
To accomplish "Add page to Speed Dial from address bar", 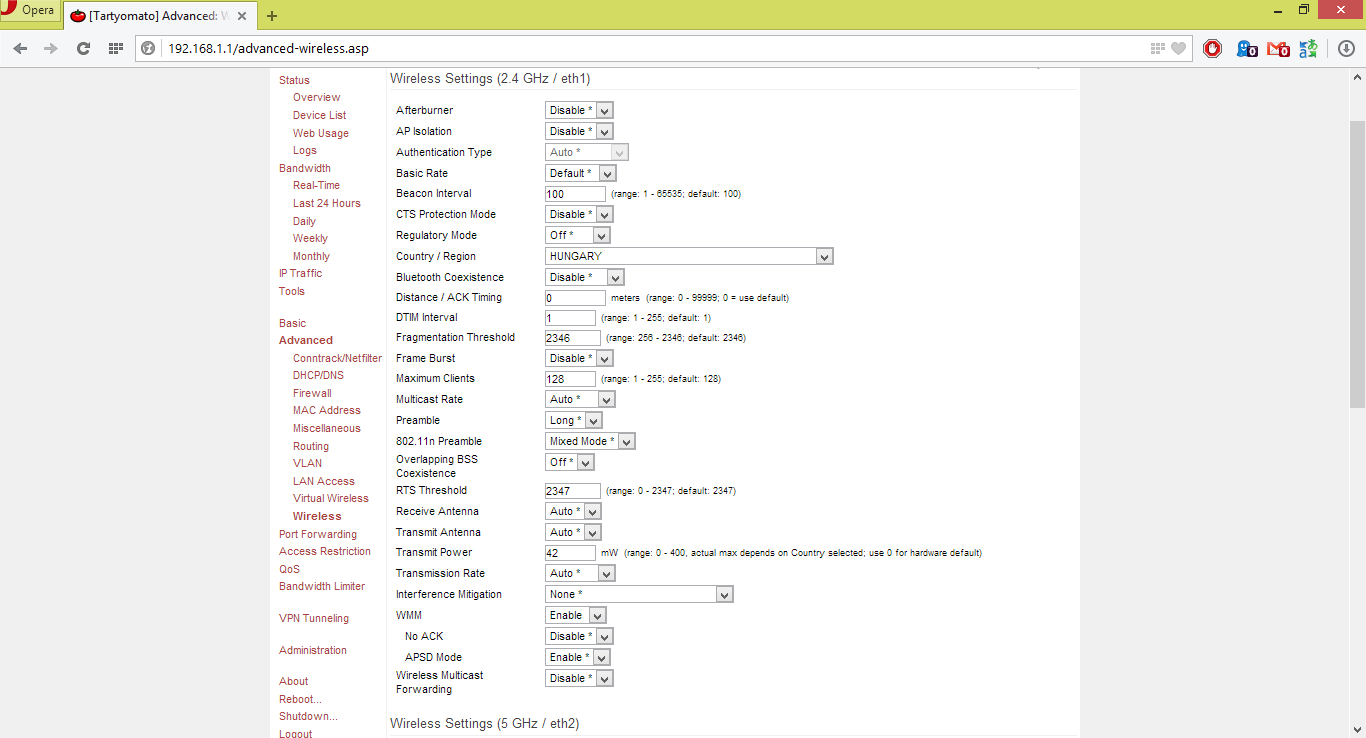I will coord(1158,48).
